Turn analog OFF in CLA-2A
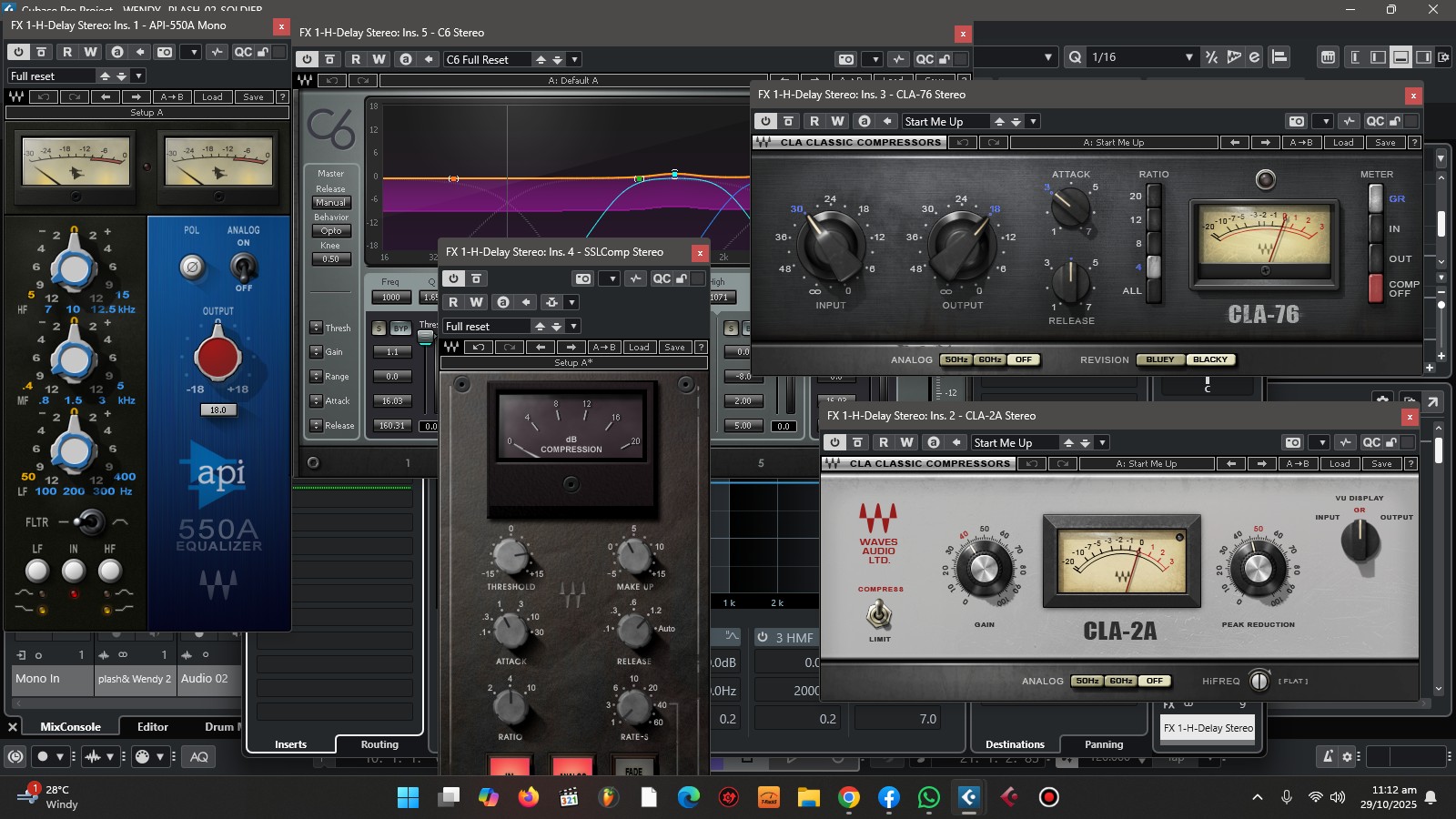This screenshot has height=819, width=1456. pyautogui.click(x=1155, y=681)
